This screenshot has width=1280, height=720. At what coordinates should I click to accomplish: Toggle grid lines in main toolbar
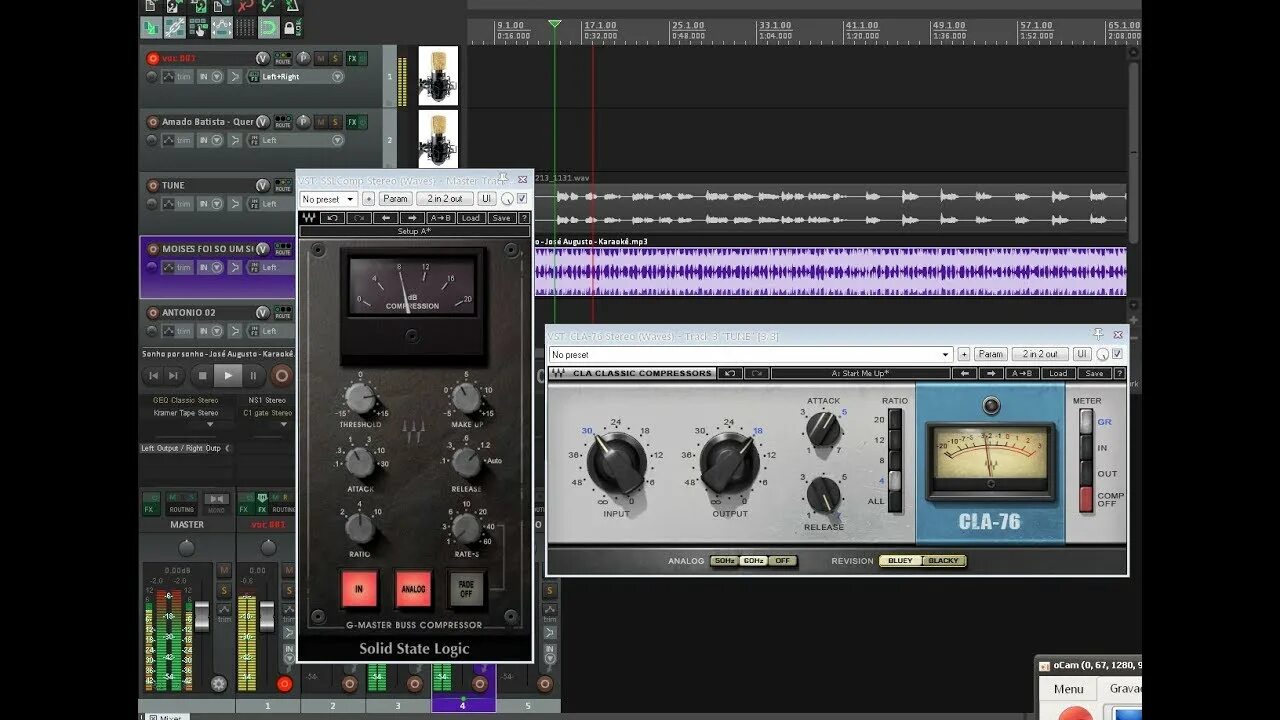(x=245, y=27)
